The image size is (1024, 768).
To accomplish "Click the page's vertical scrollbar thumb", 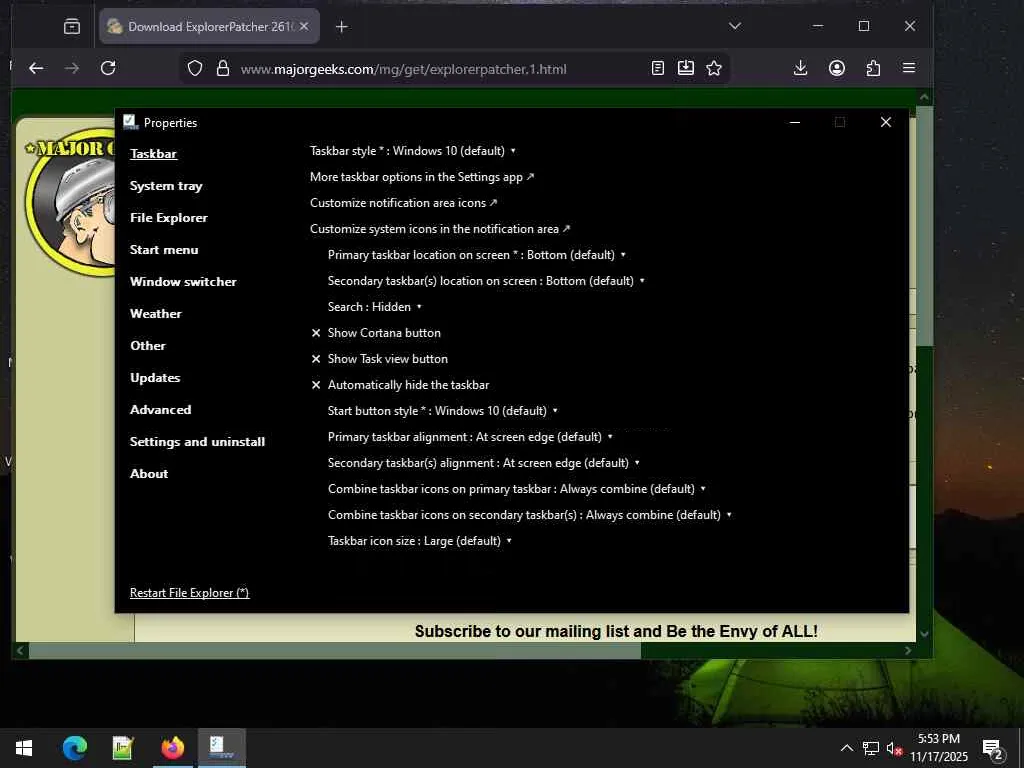I will [x=924, y=225].
